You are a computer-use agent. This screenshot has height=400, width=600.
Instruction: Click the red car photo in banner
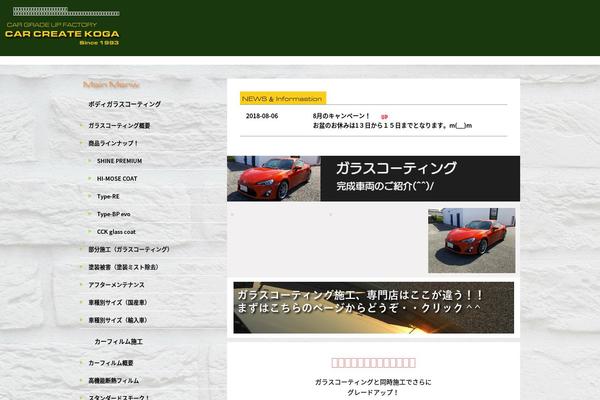[274, 178]
